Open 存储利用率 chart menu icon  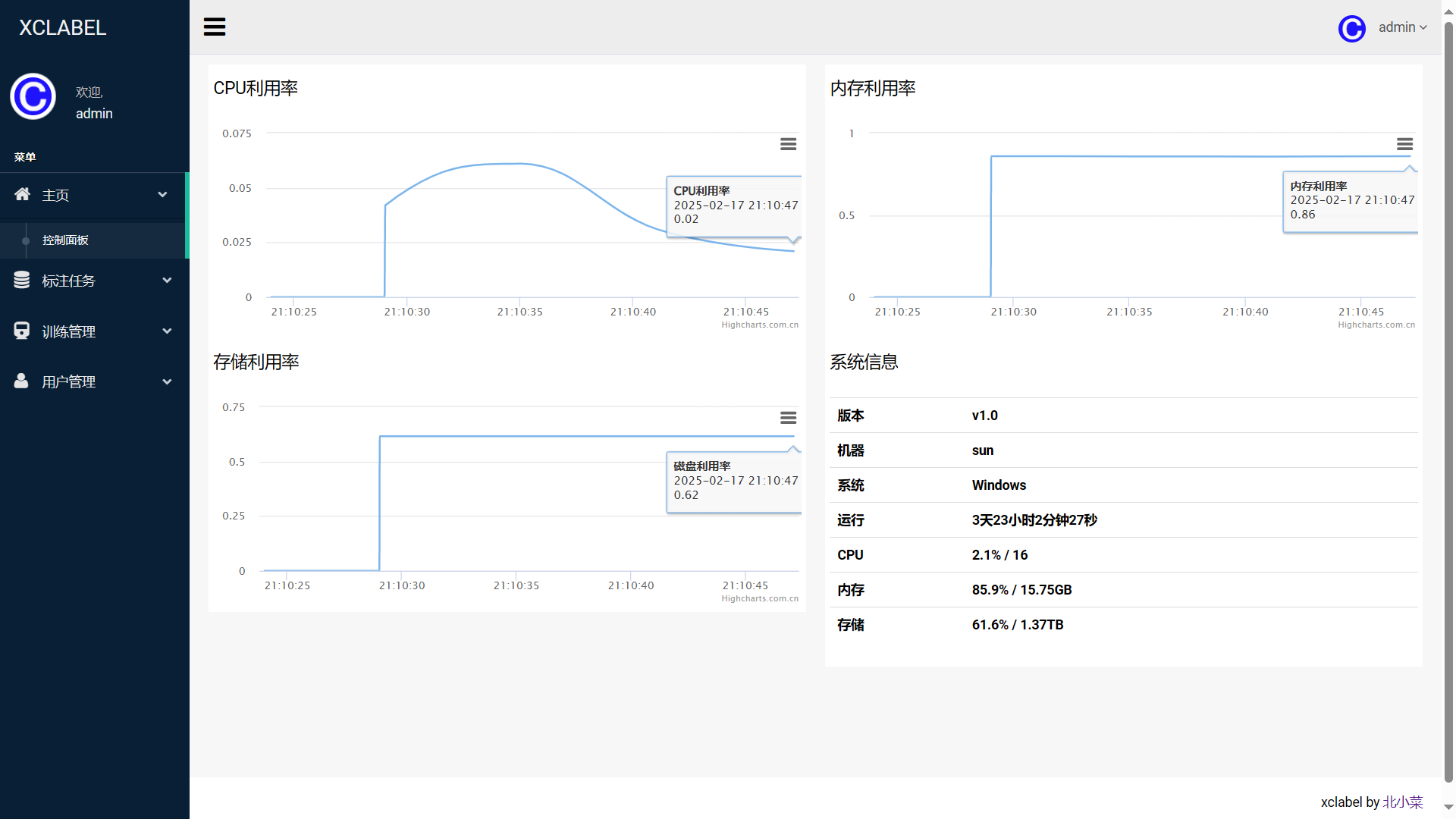788,418
